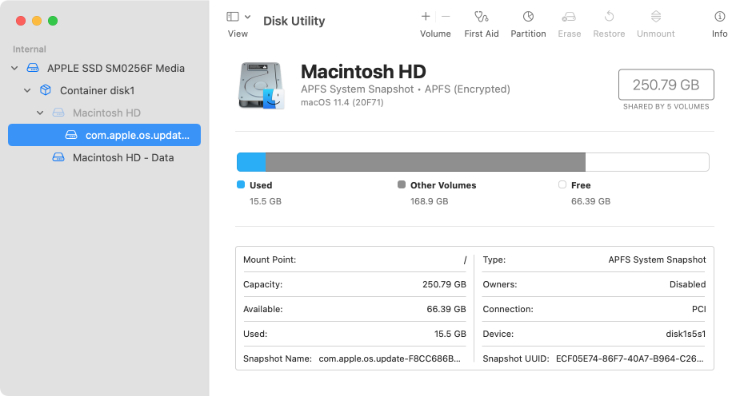Click the Macintosh HD drive image
This screenshot has width=740, height=396.
click(261, 85)
